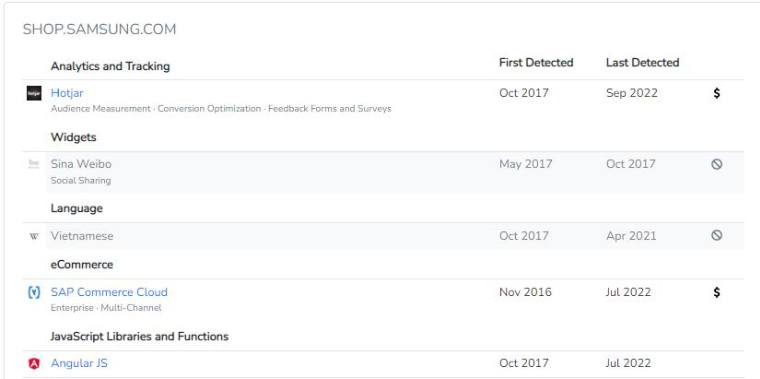This screenshot has height=379, width=760.
Task: Click the Sina Weibo logo icon
Action: pos(34,164)
